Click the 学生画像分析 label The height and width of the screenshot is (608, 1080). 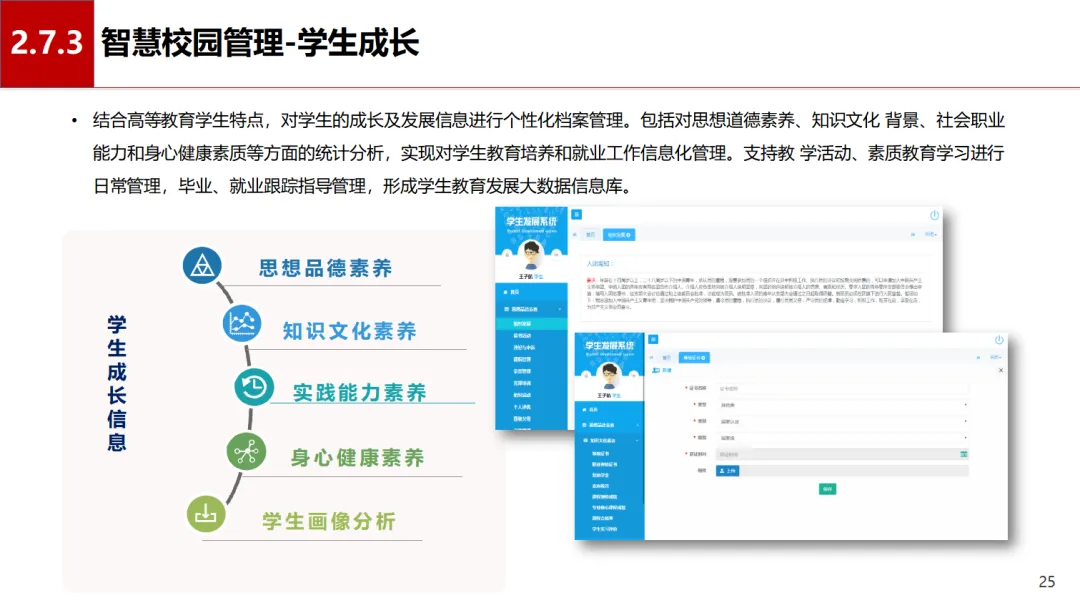point(329,521)
